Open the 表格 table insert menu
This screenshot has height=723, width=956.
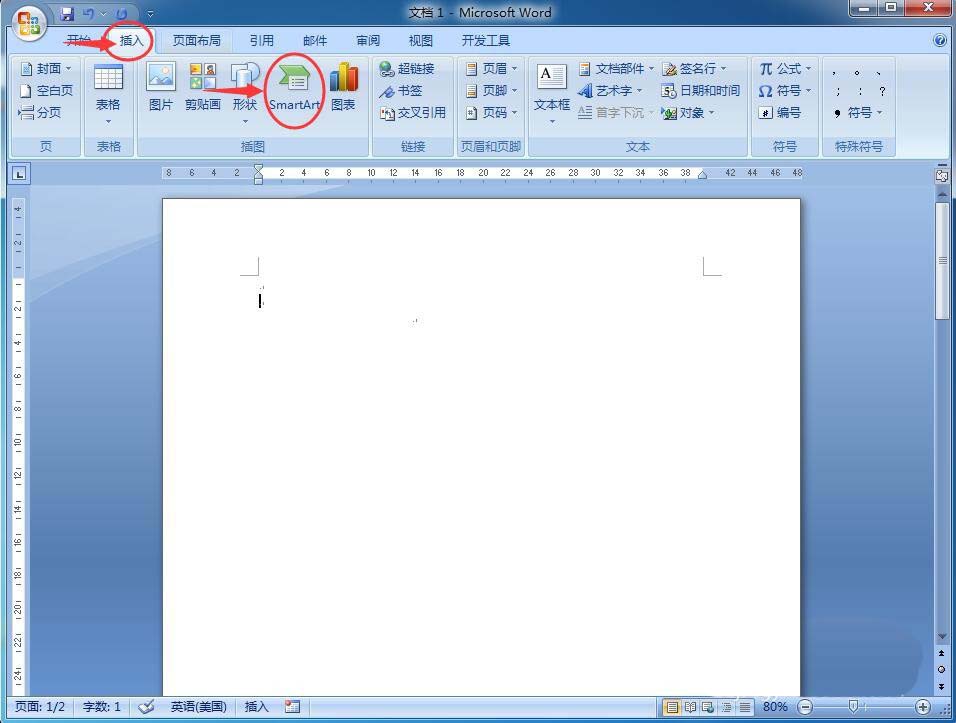pos(108,94)
